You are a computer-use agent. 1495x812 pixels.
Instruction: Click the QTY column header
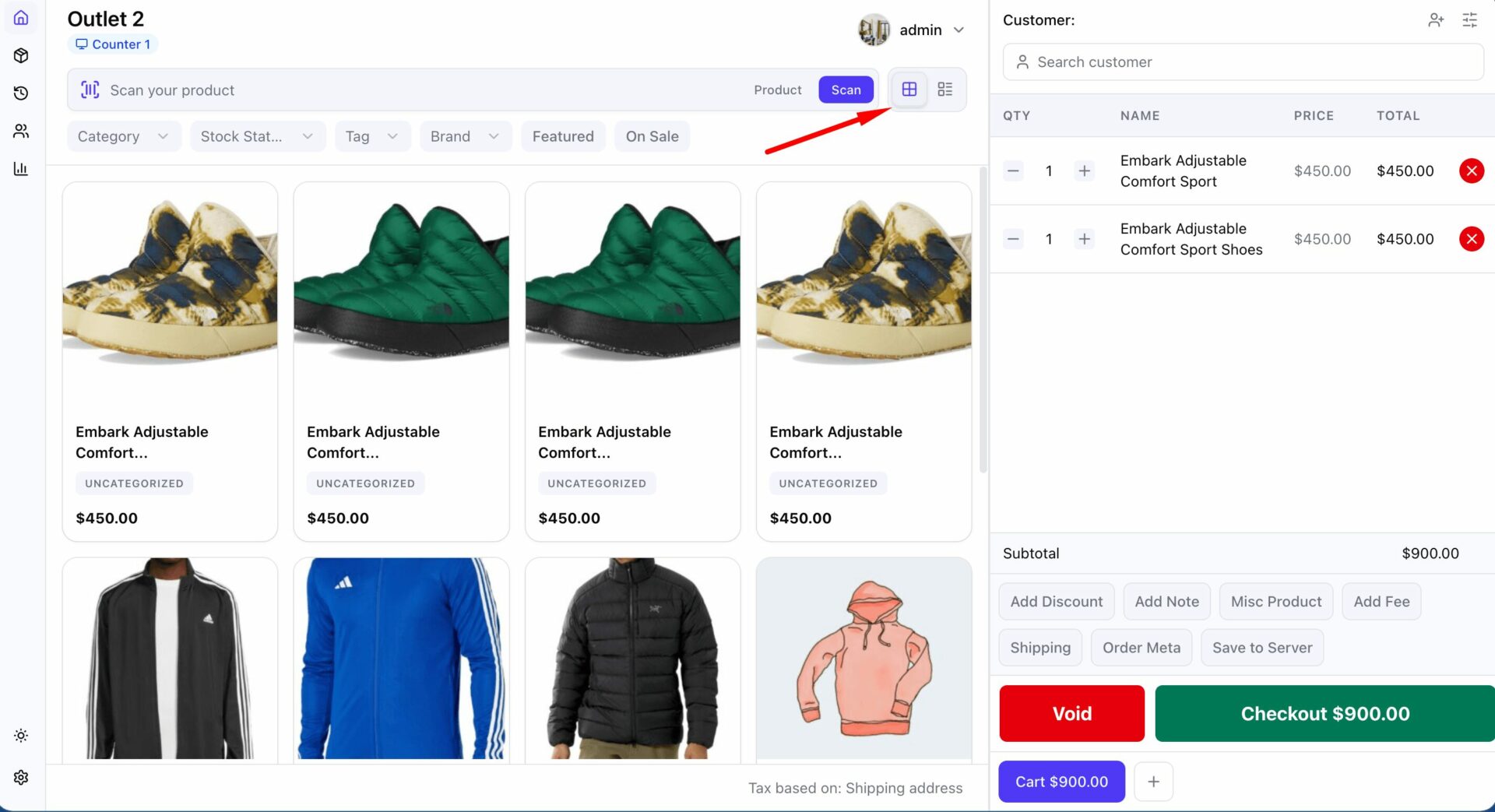pyautogui.click(x=1016, y=115)
